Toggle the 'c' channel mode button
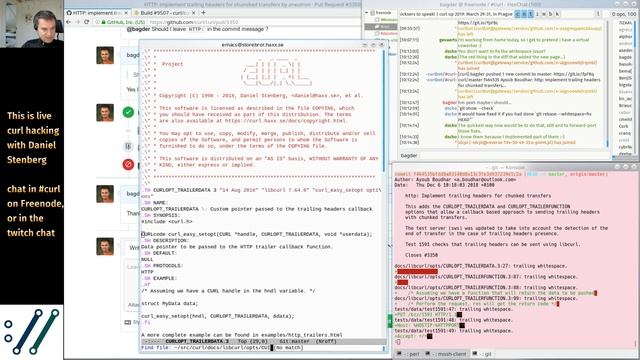640x360 pixels. point(517,14)
